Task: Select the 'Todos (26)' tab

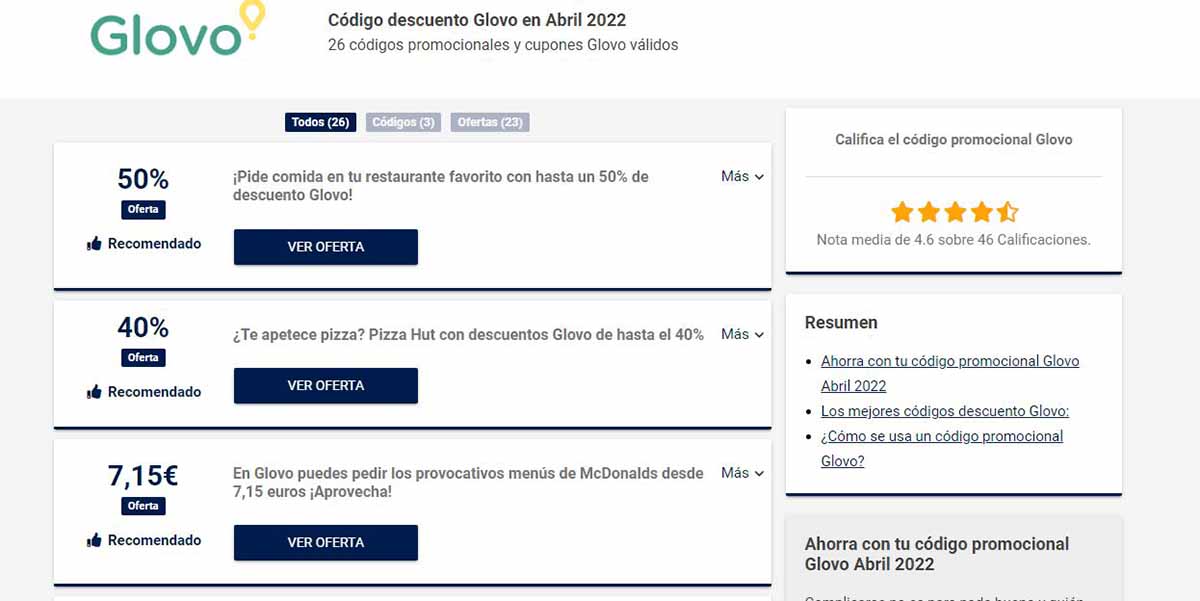Action: (320, 122)
